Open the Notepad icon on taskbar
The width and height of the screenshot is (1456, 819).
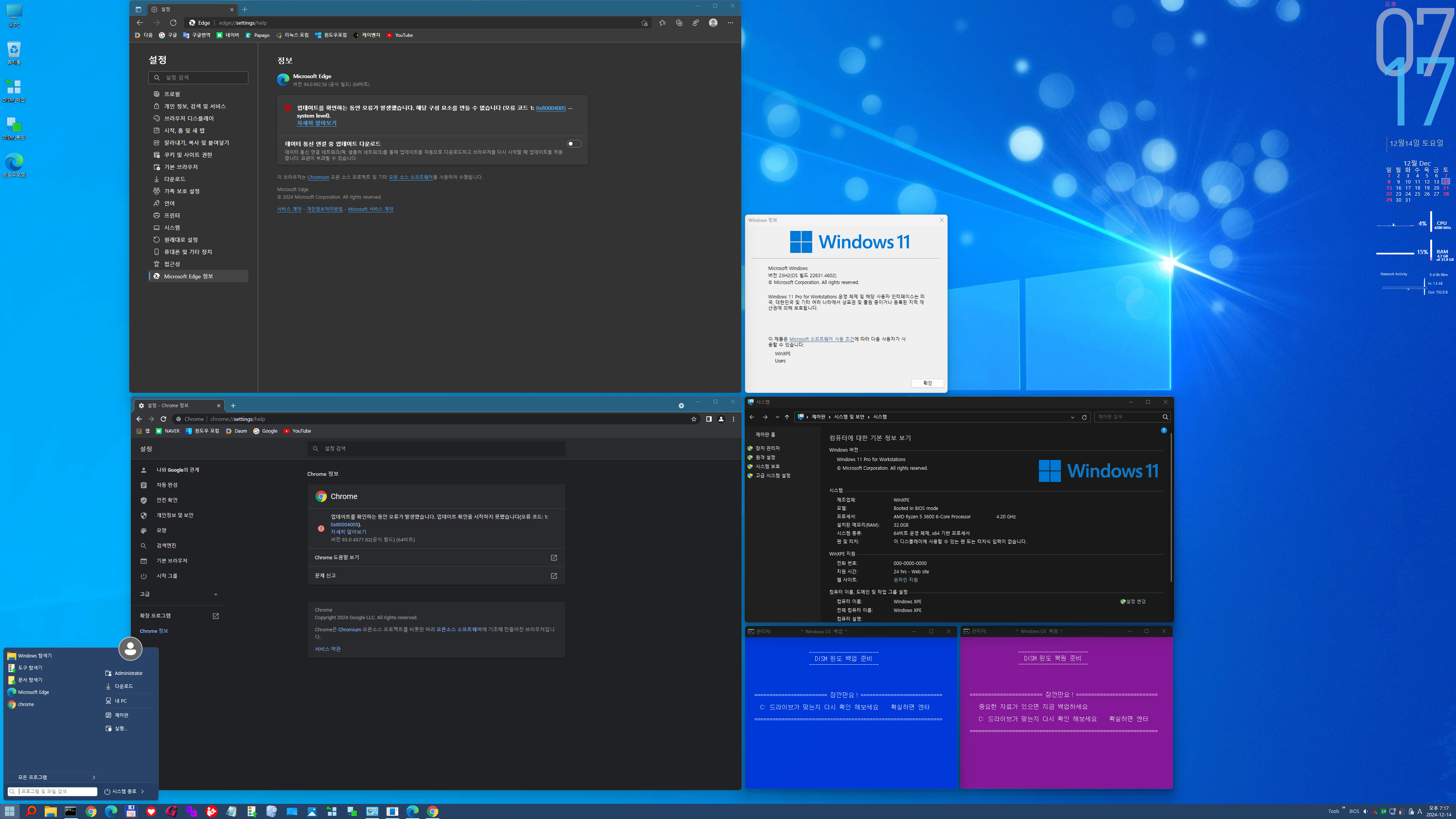(232, 811)
